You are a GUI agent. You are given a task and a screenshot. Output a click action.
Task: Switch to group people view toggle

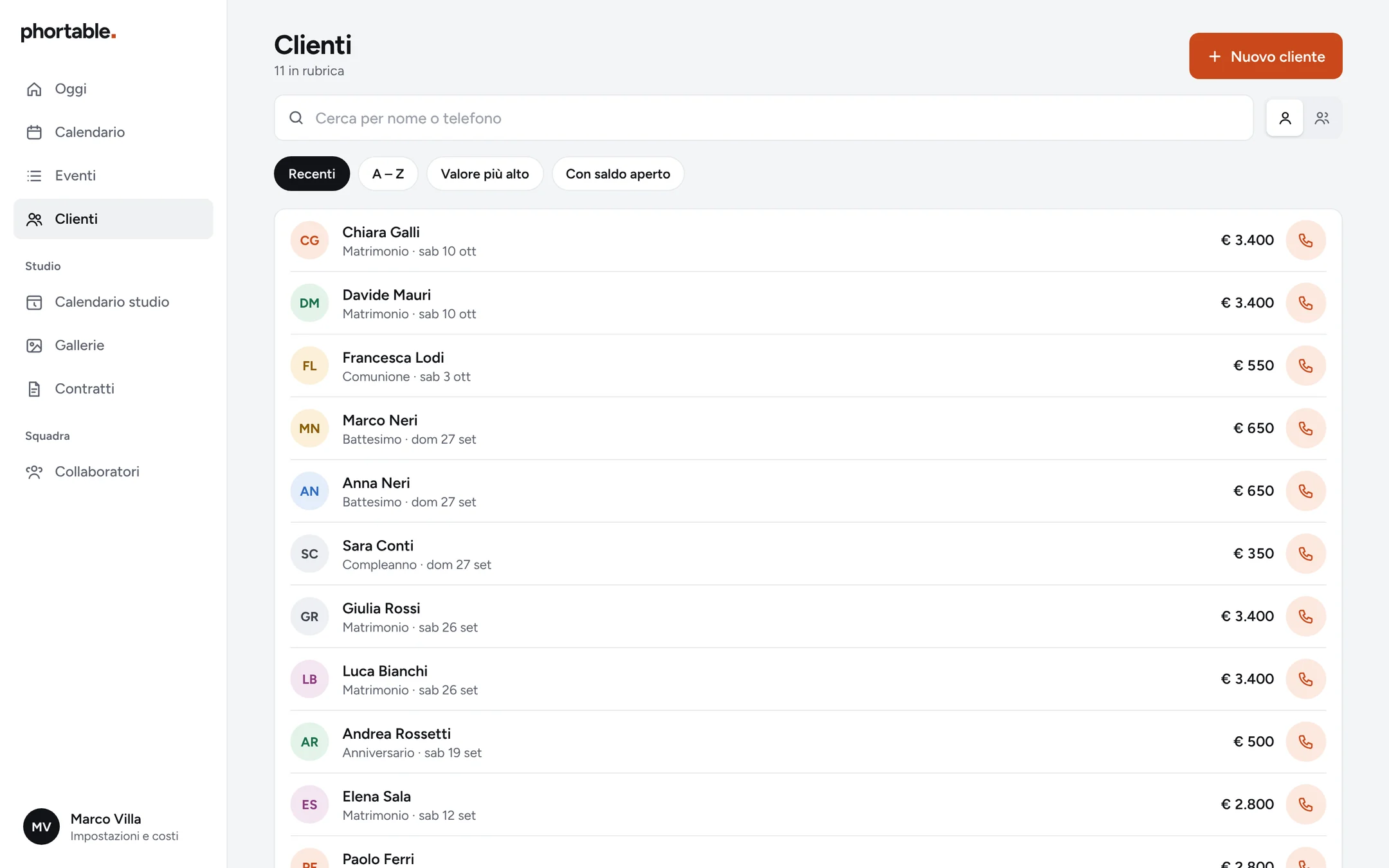point(1322,118)
